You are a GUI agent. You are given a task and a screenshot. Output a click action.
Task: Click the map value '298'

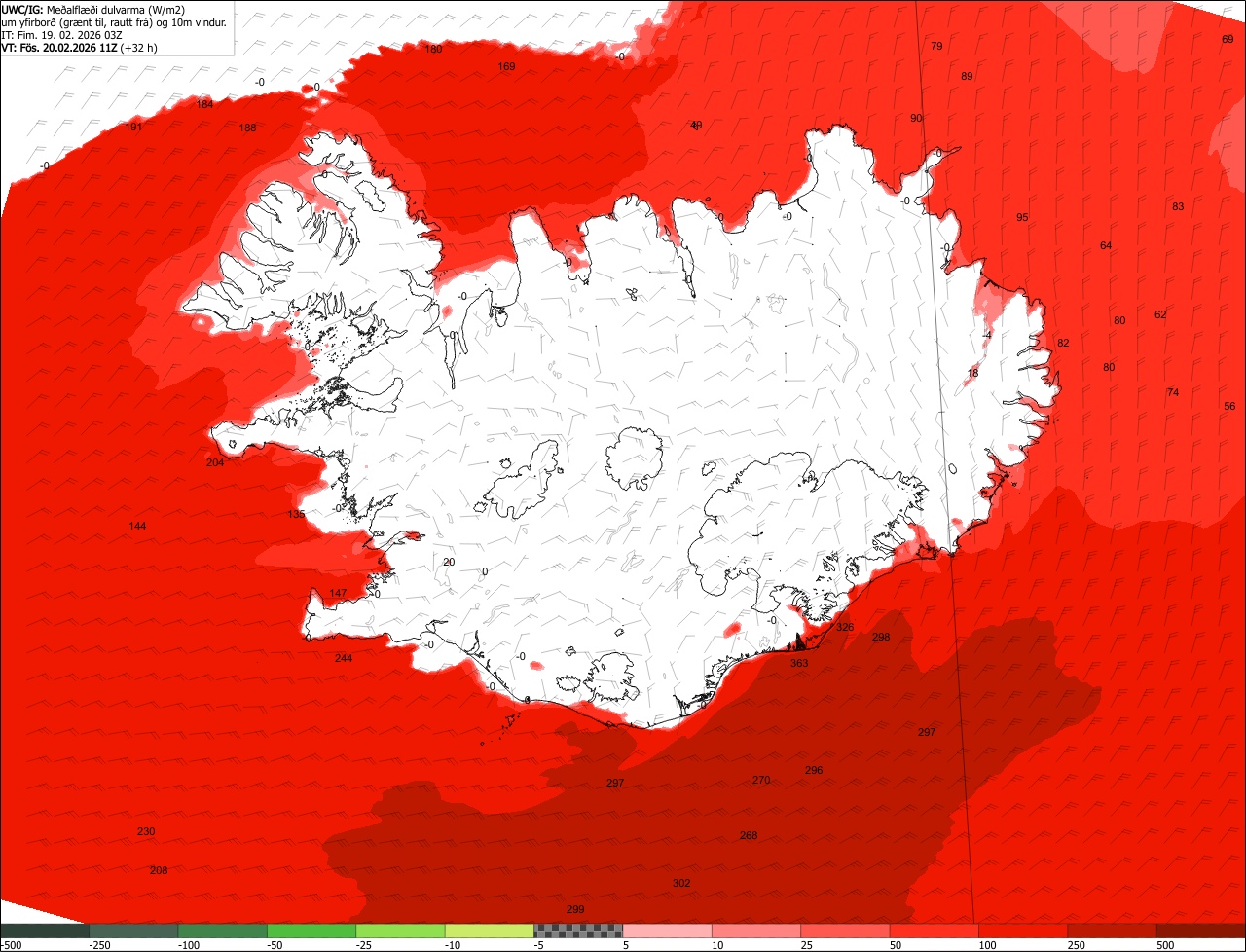[x=881, y=637]
